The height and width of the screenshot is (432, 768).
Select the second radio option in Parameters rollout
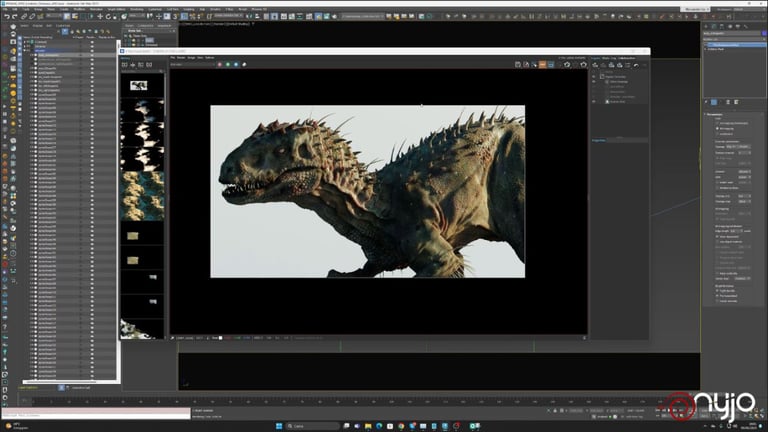[x=718, y=128]
